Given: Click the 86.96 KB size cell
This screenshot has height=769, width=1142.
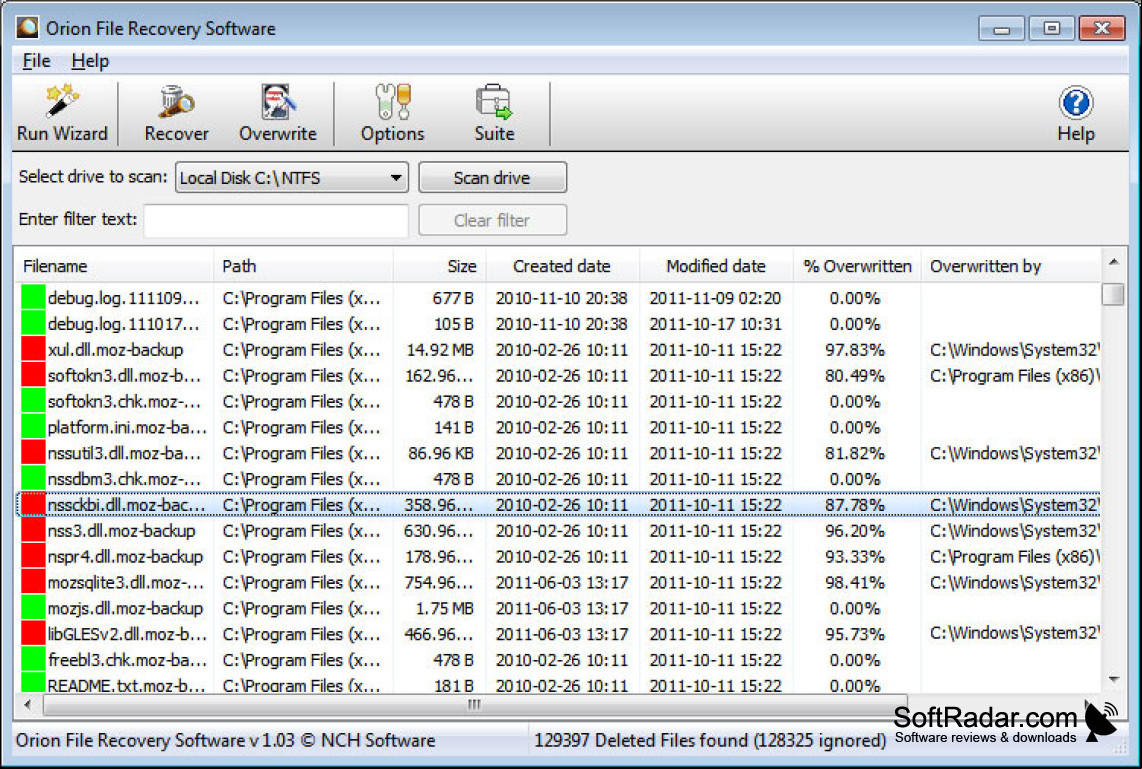Looking at the screenshot, I should coord(441,453).
